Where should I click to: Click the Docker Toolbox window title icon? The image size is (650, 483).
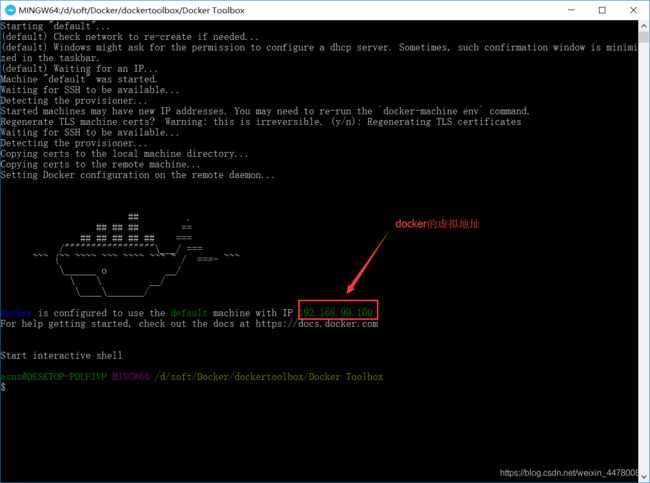point(10,10)
